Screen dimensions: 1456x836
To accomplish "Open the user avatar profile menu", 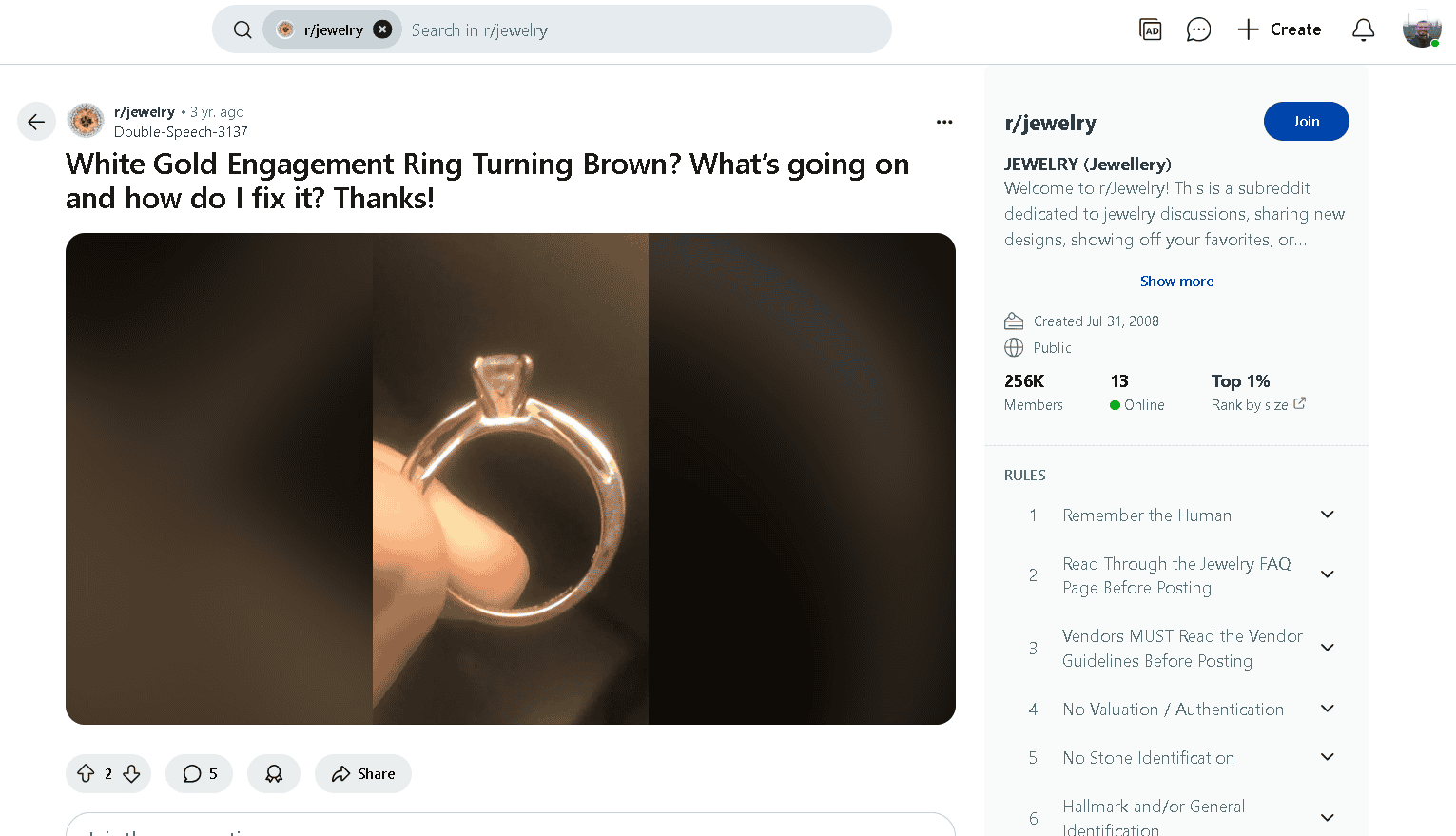I will click(1422, 29).
